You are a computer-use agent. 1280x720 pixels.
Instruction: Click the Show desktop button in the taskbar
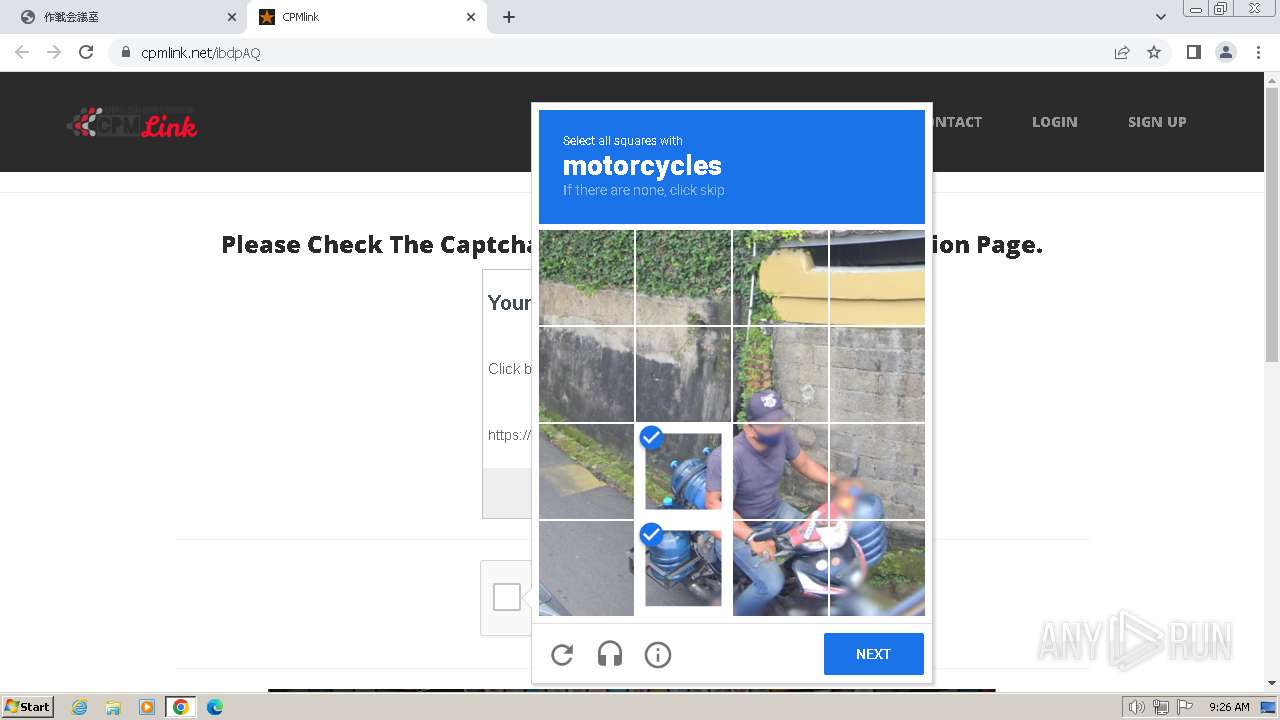point(1268,707)
